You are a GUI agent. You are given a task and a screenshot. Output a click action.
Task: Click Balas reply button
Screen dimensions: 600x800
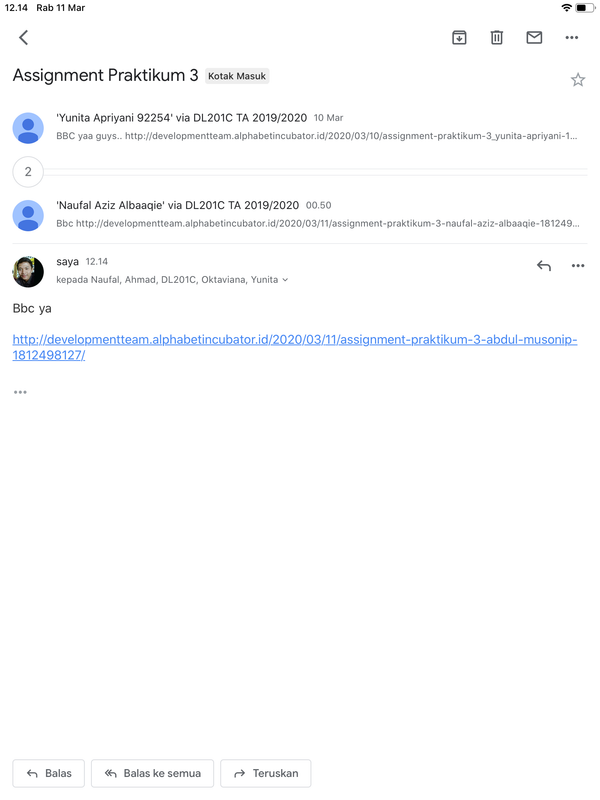pos(49,773)
